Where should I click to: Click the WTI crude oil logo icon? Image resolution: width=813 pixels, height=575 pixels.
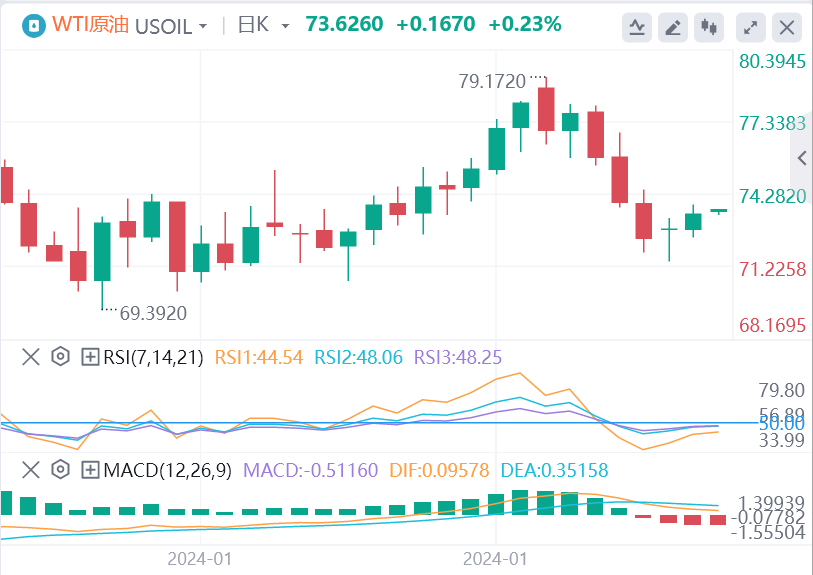[34, 25]
